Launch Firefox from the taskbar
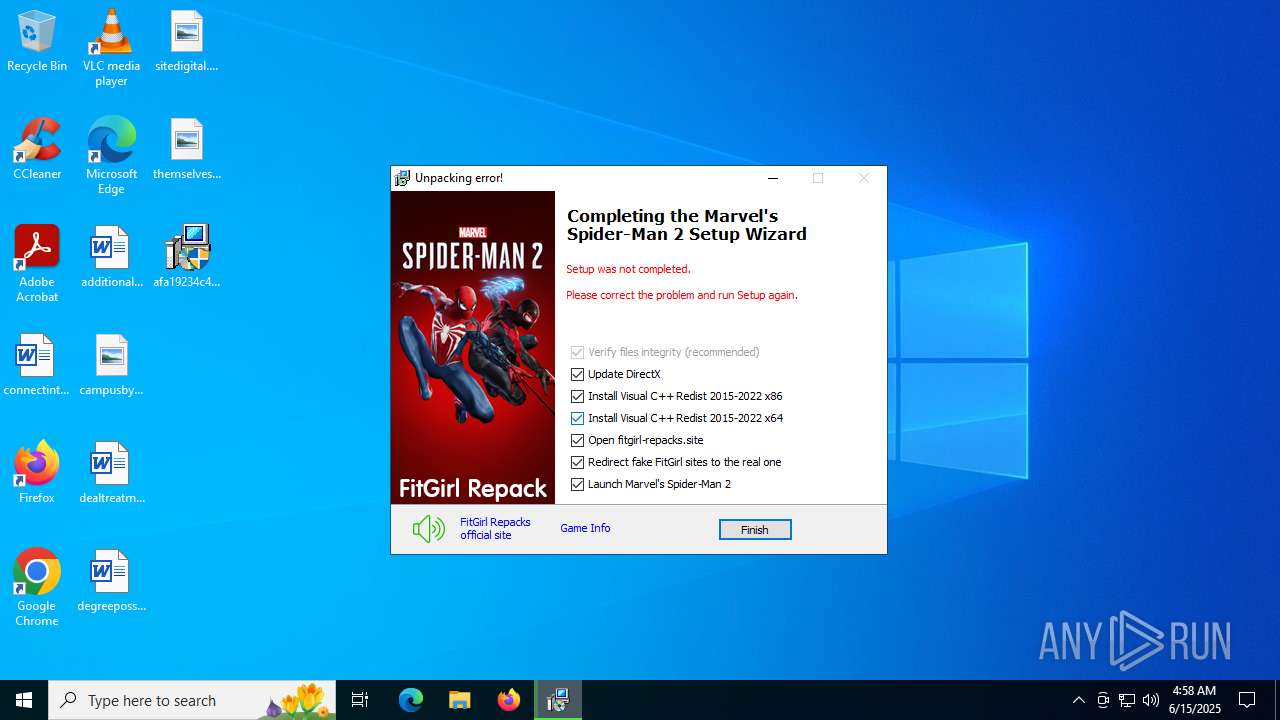This screenshot has width=1280, height=720. [509, 700]
